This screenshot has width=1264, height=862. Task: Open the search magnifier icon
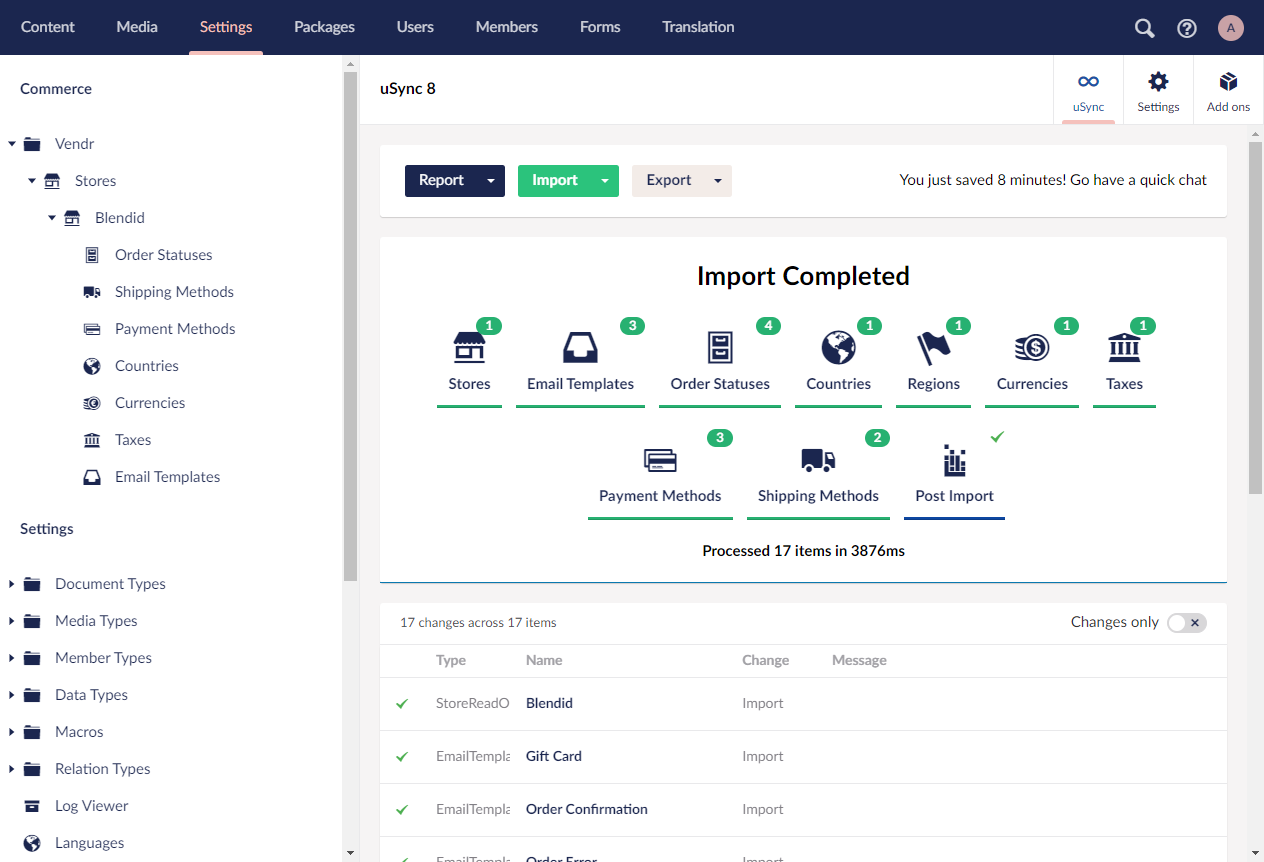point(1145,28)
